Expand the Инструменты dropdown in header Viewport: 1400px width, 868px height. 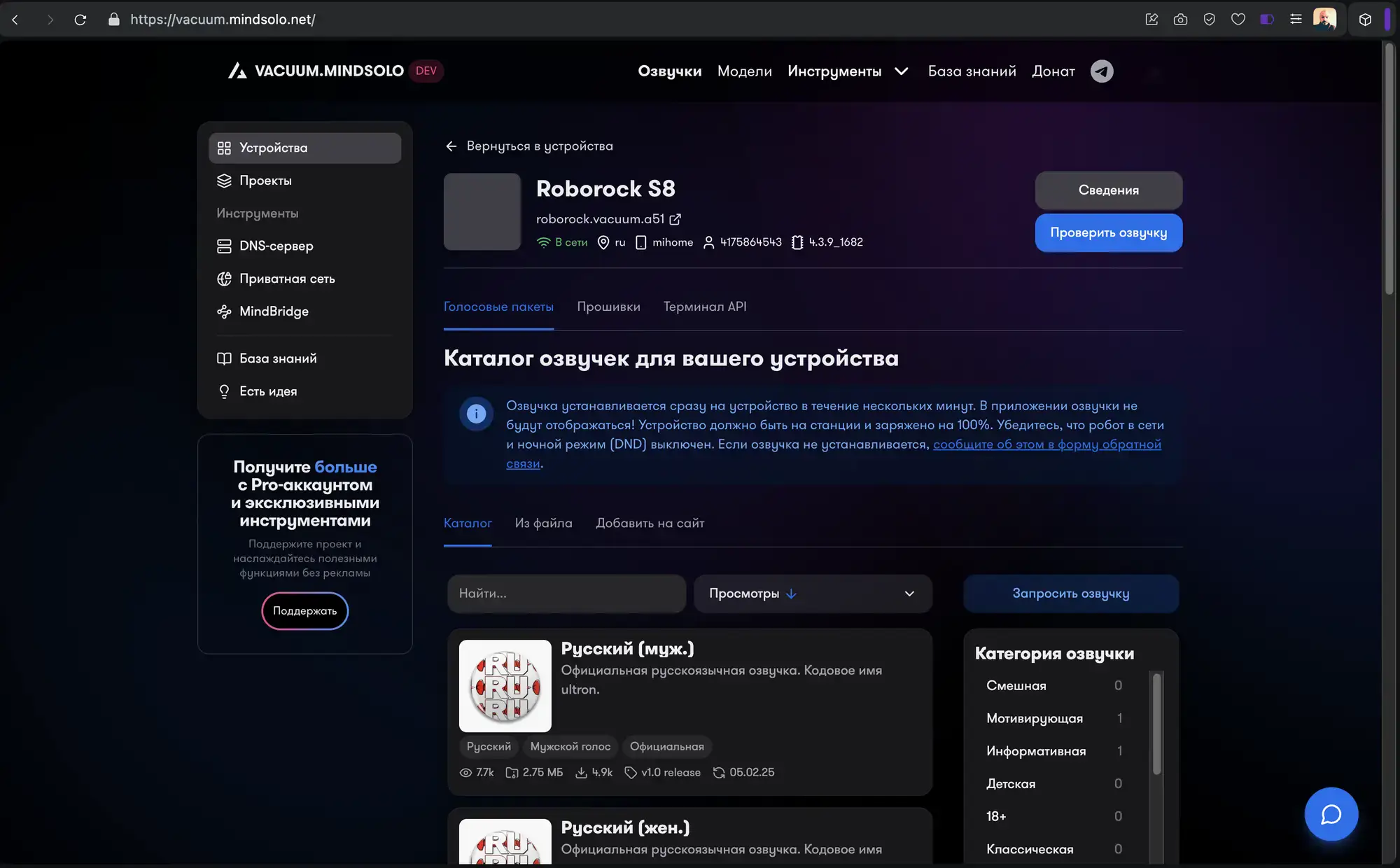848,71
